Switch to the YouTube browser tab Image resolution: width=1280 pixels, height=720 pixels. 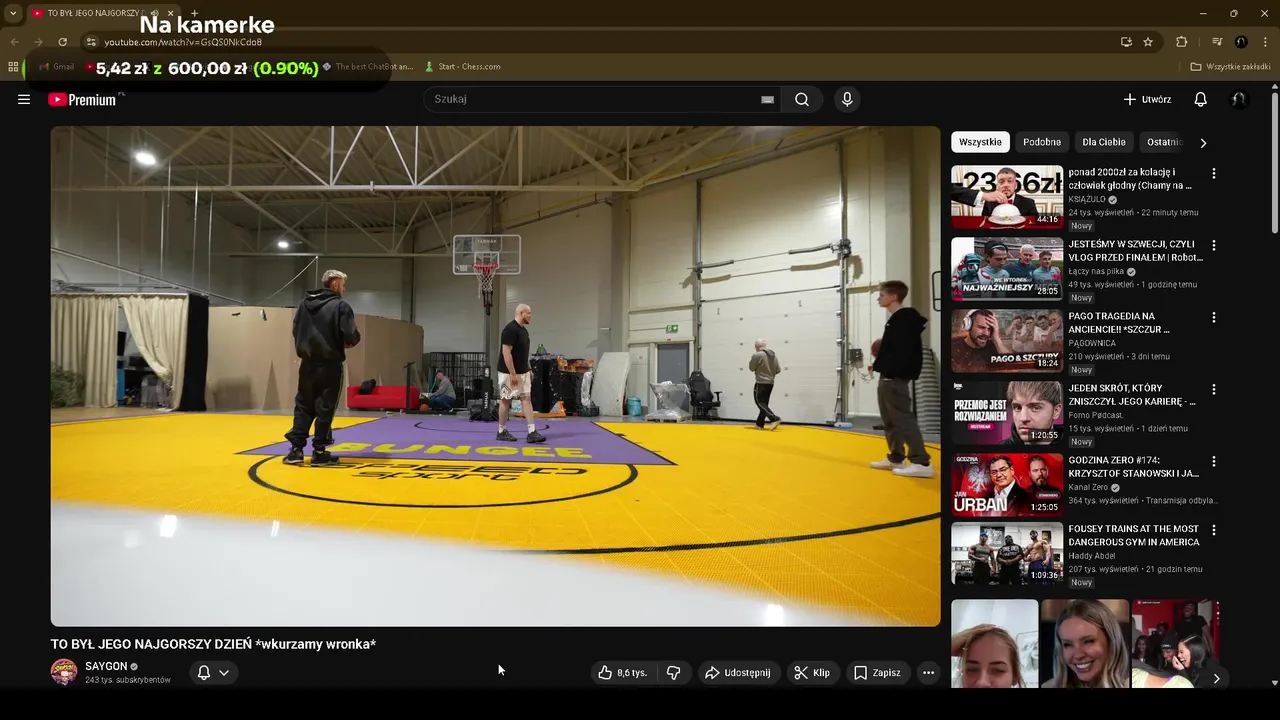click(95, 13)
